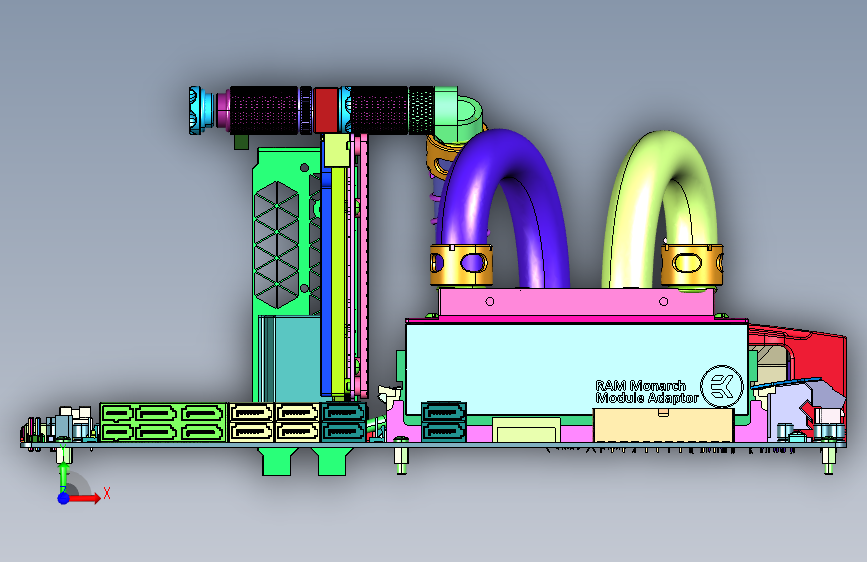Select the small dark green block under the top tube
The image size is (867, 562).
(241, 142)
